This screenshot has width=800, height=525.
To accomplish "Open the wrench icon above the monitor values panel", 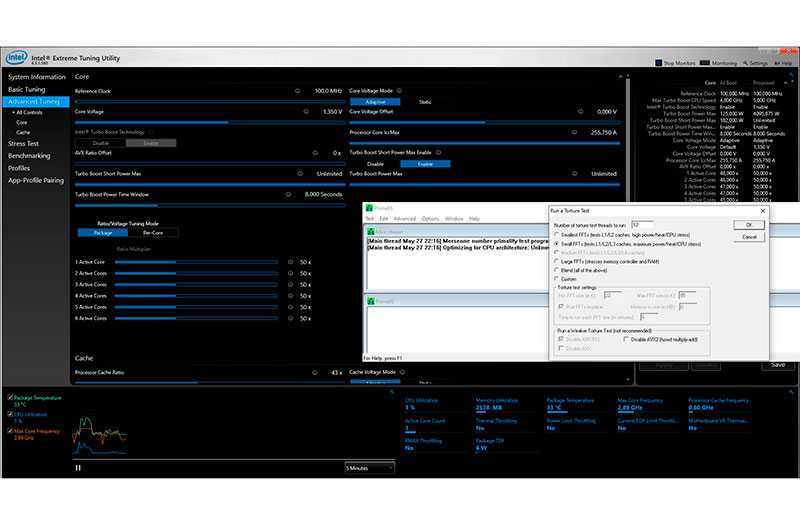I will (x=791, y=392).
